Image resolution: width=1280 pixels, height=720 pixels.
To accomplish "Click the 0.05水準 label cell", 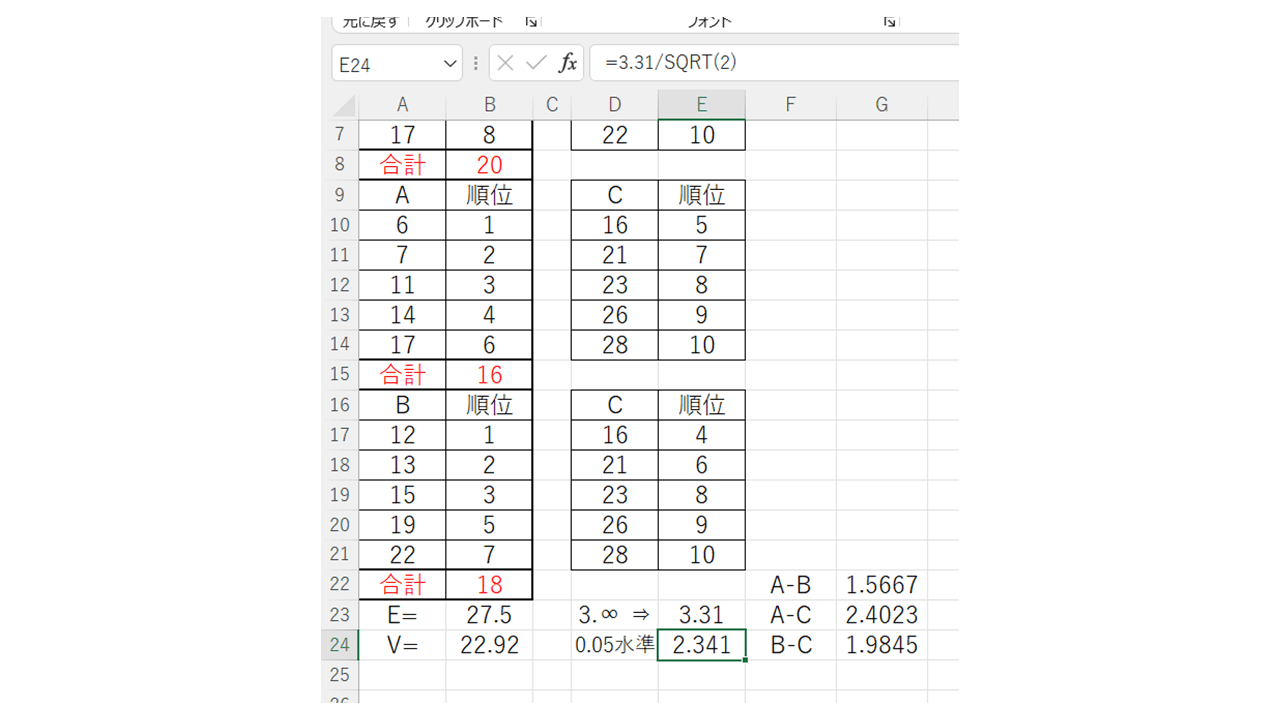I will (x=614, y=645).
